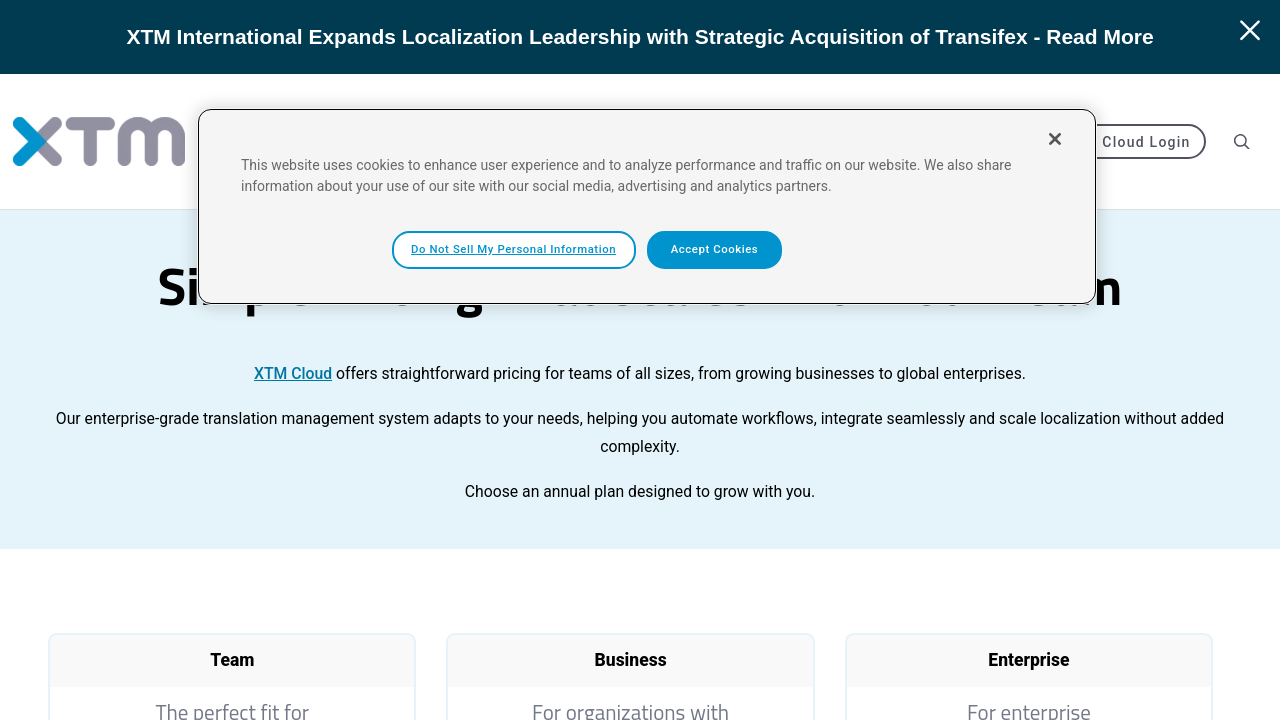Select the Business plan header
This screenshot has width=1280, height=720.
(630, 660)
